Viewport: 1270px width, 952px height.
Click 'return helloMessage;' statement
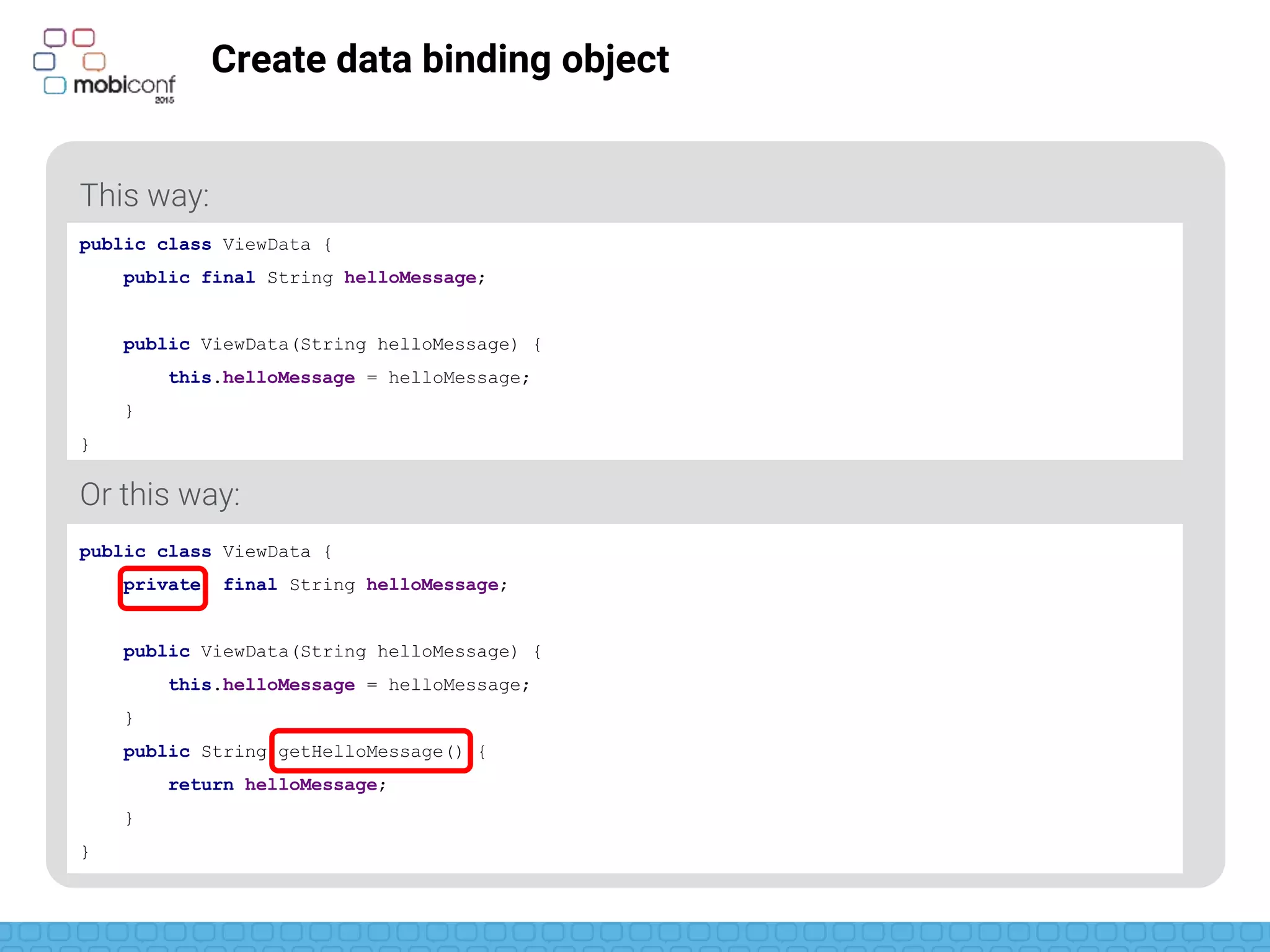277,785
